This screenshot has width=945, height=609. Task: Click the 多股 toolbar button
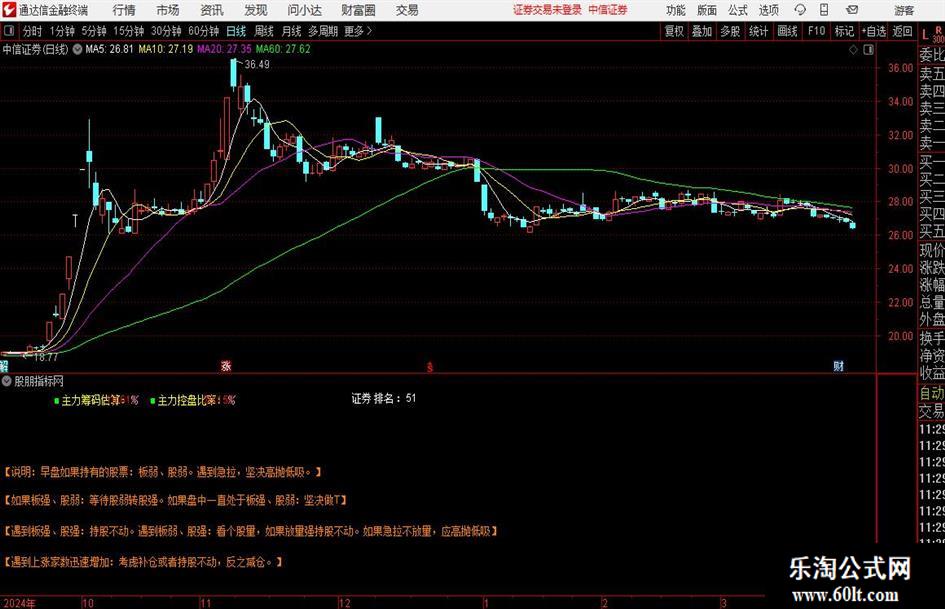(730, 31)
